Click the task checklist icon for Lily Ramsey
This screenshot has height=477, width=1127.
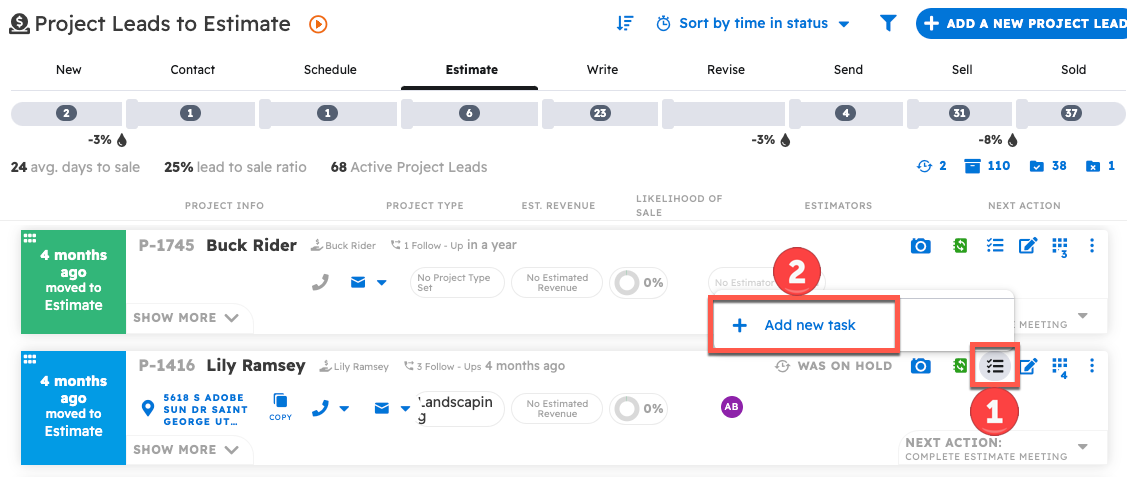[x=994, y=366]
